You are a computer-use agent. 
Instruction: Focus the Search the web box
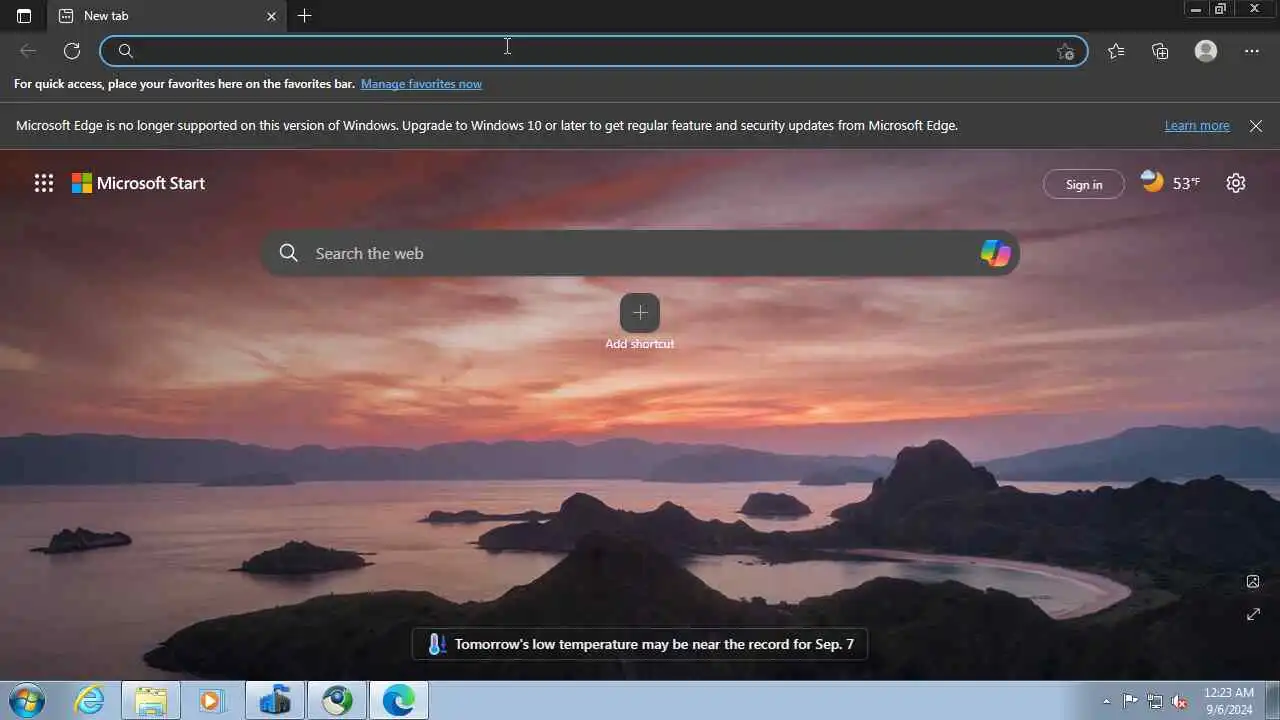(x=640, y=253)
